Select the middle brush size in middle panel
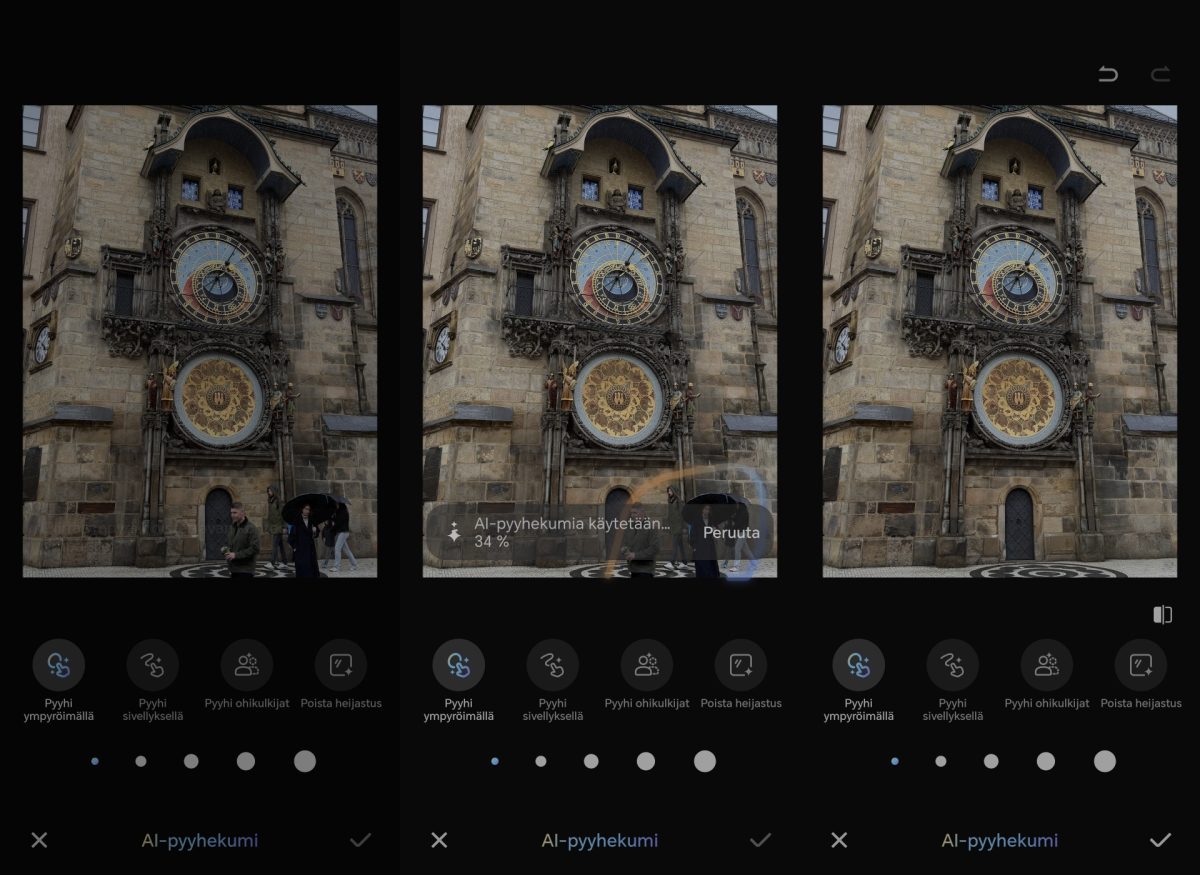Screen dimensions: 1200x875 pos(591,761)
